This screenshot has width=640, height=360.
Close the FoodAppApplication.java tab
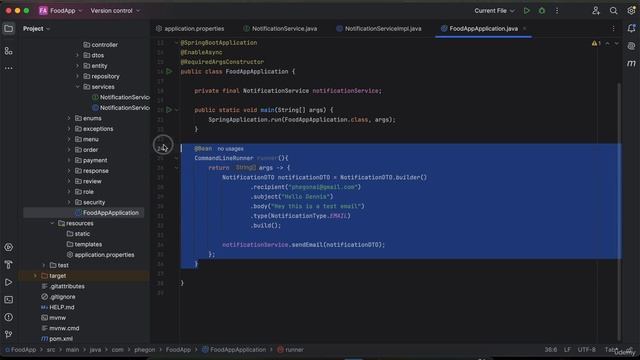coord(524,29)
